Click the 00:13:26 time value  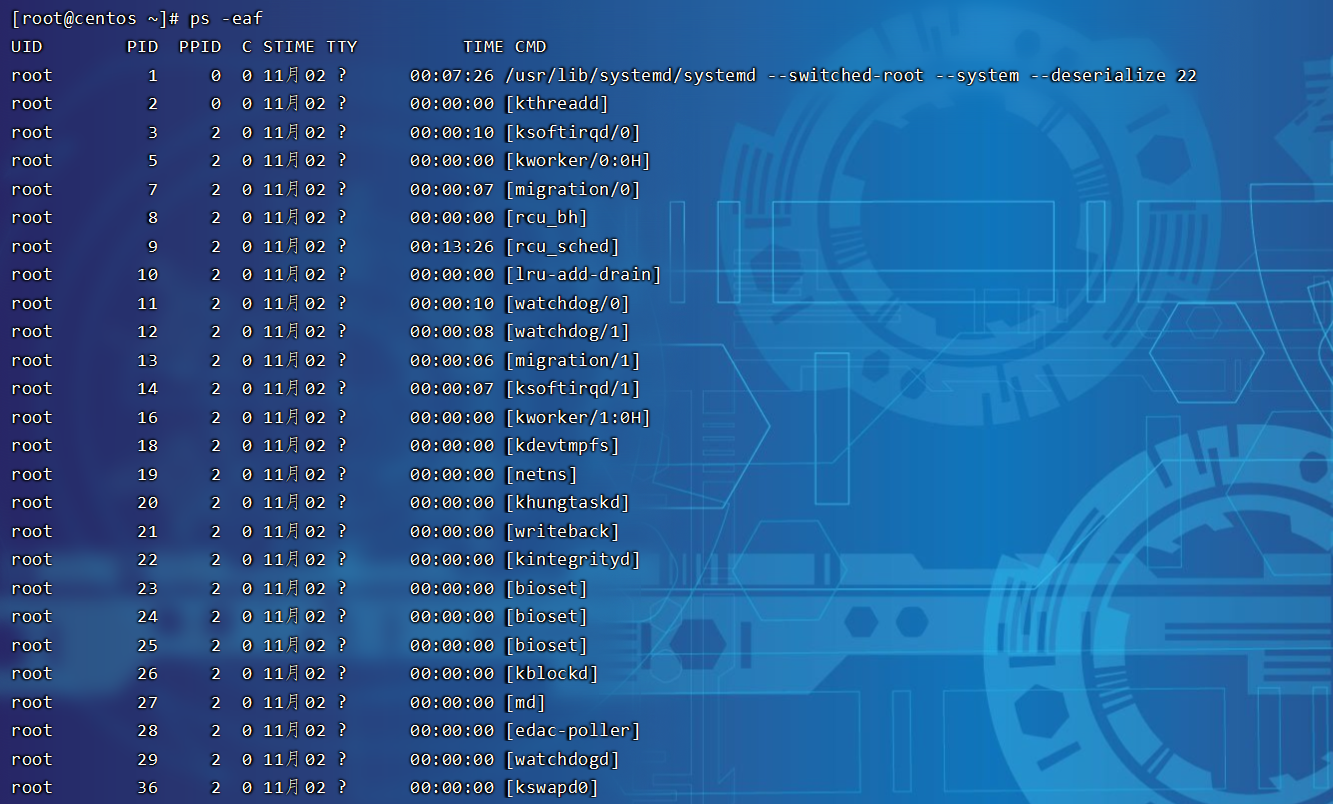pos(452,246)
